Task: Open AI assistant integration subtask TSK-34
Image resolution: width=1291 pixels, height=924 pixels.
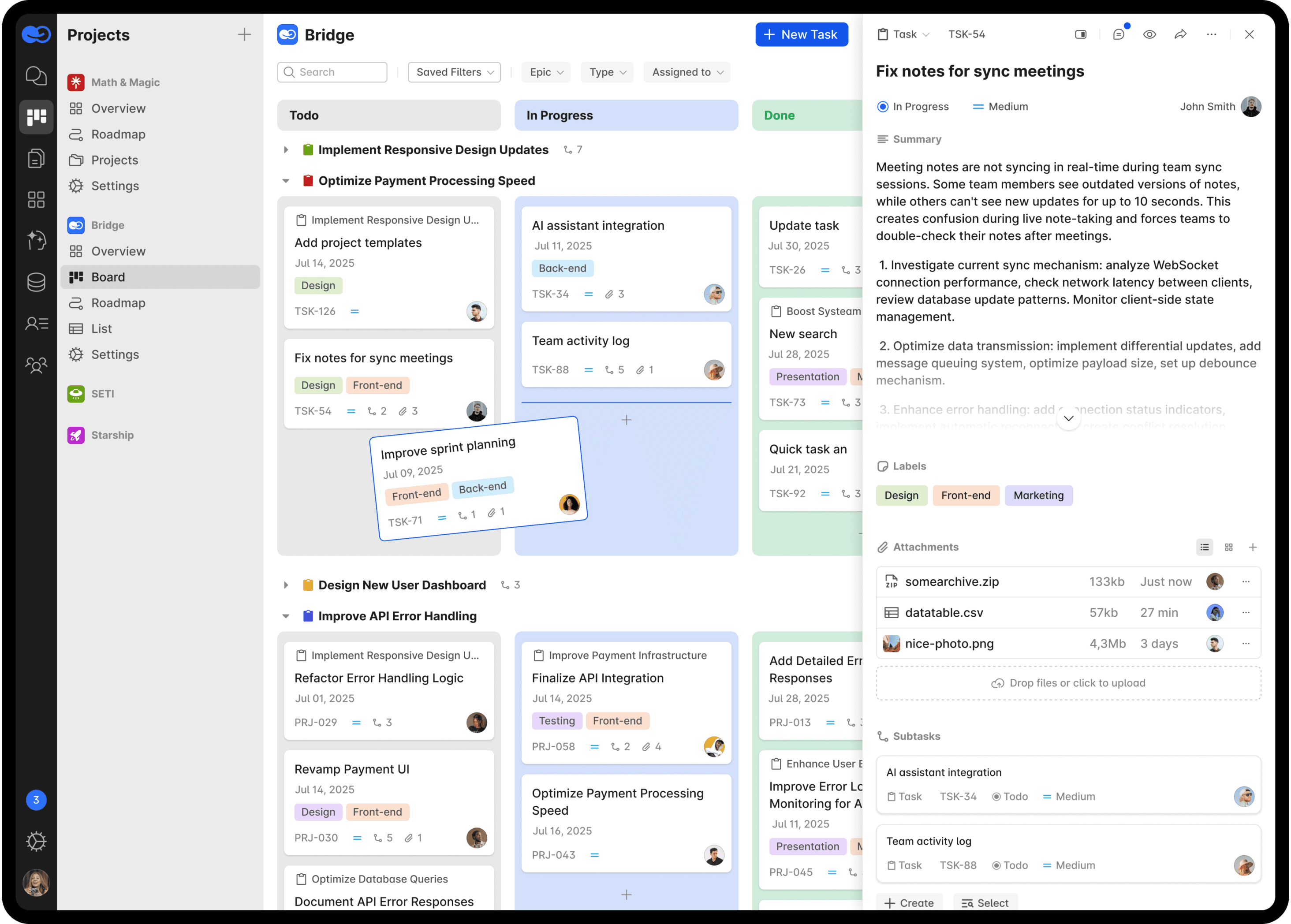Action: pos(1068,785)
